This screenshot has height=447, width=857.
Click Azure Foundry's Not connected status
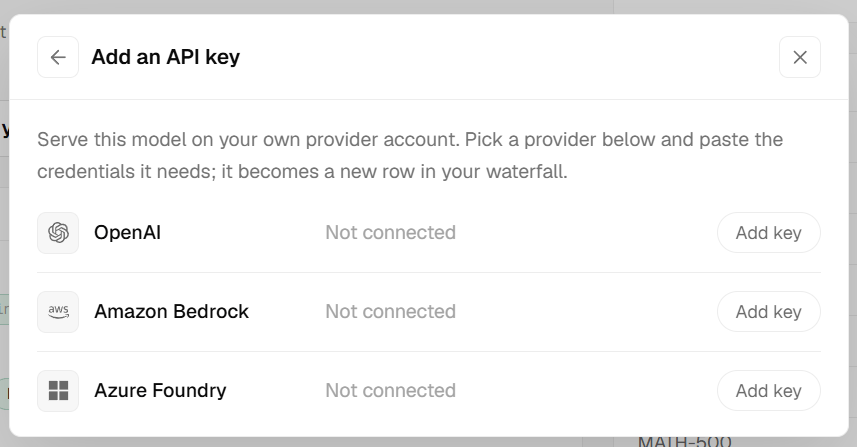(390, 391)
